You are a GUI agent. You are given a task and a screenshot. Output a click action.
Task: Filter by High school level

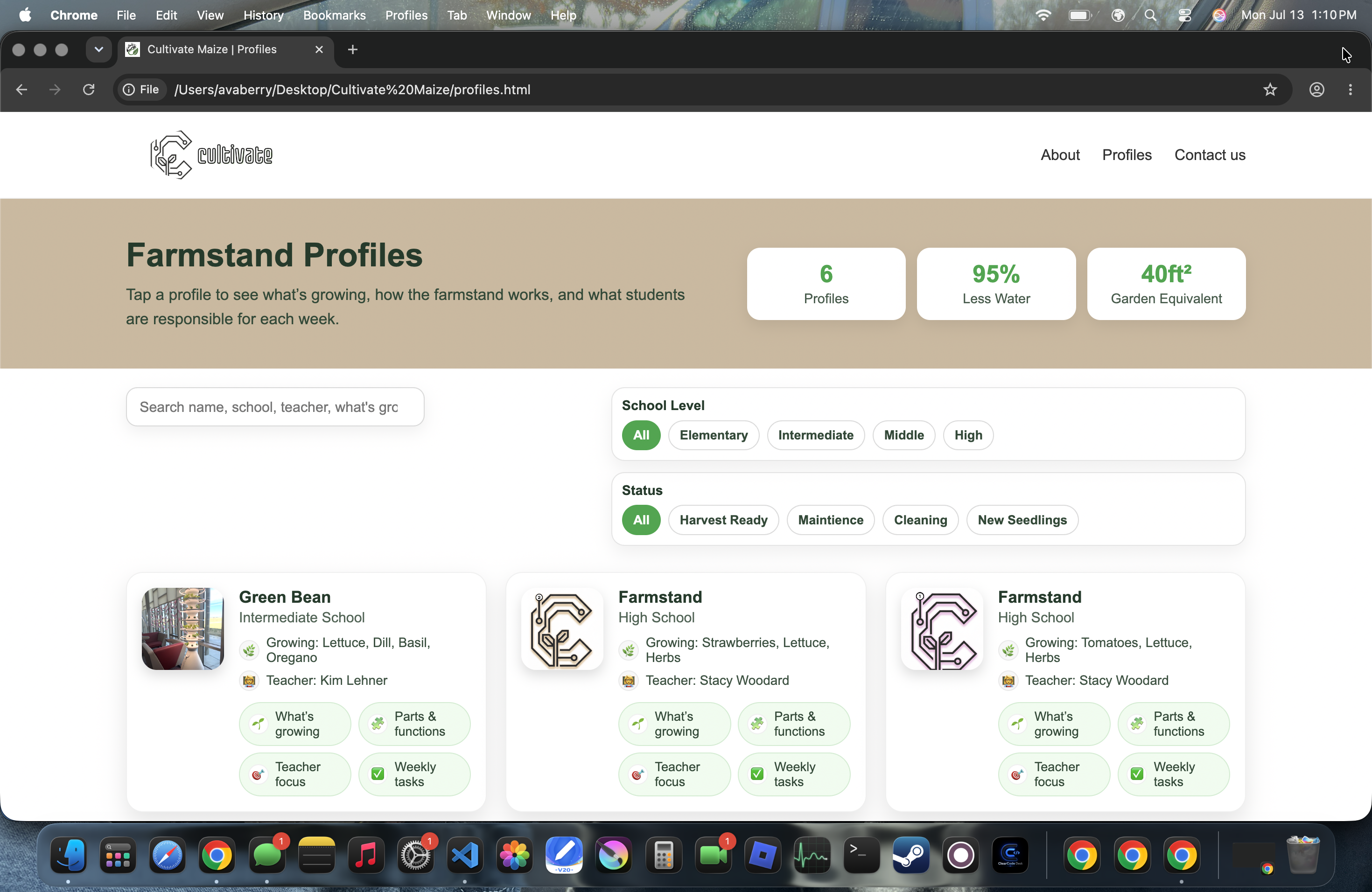(968, 435)
